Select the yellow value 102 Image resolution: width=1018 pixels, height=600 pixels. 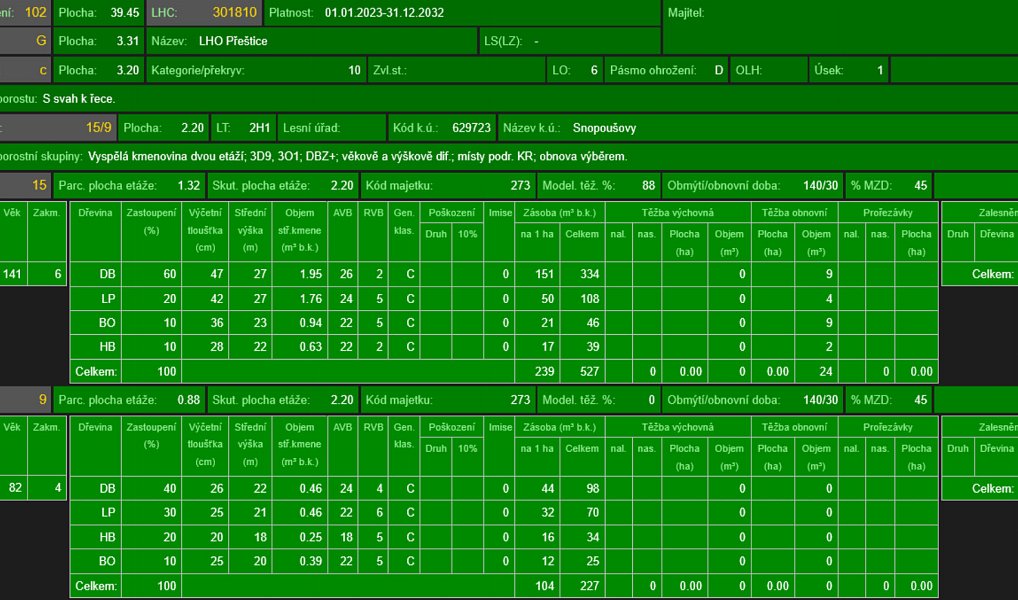[x=36, y=12]
